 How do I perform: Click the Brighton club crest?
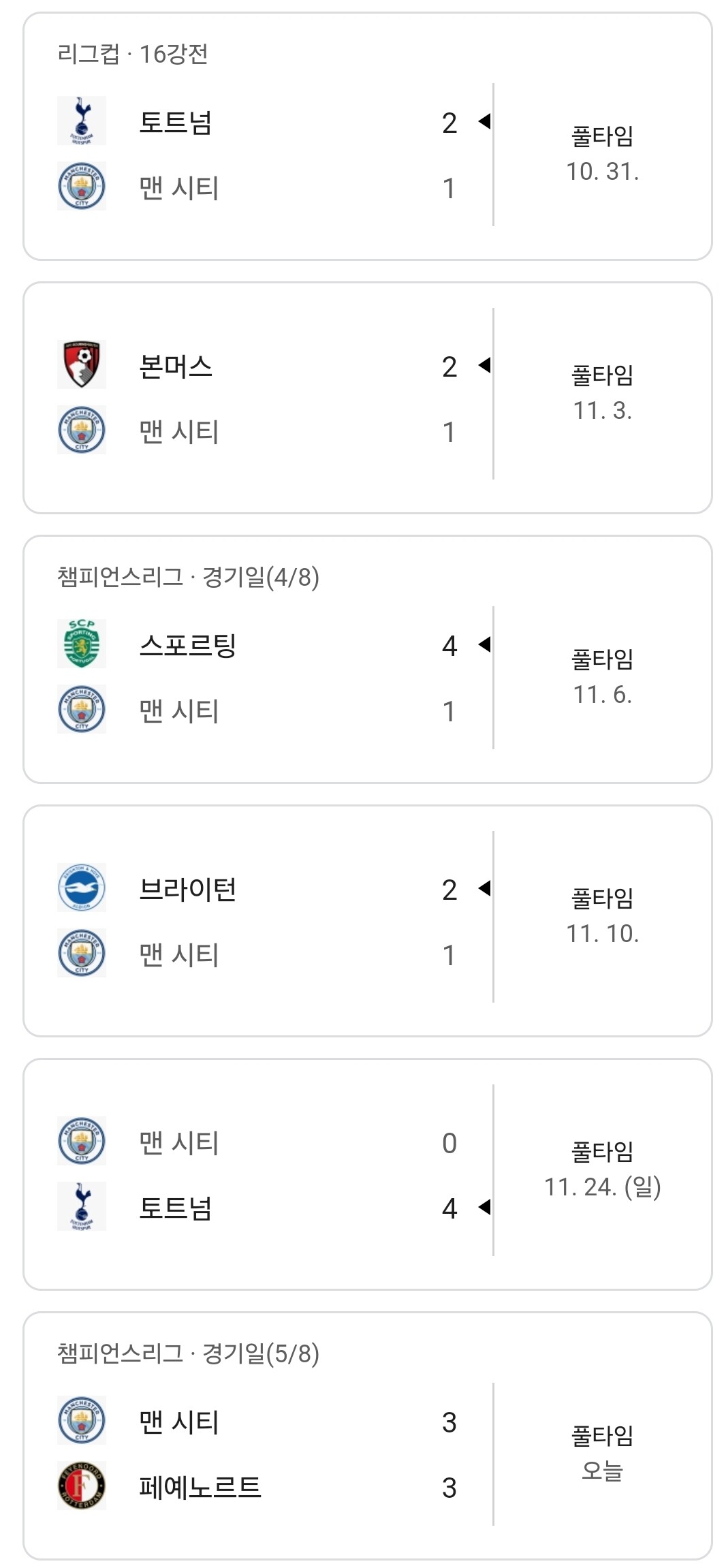pyautogui.click(x=82, y=888)
